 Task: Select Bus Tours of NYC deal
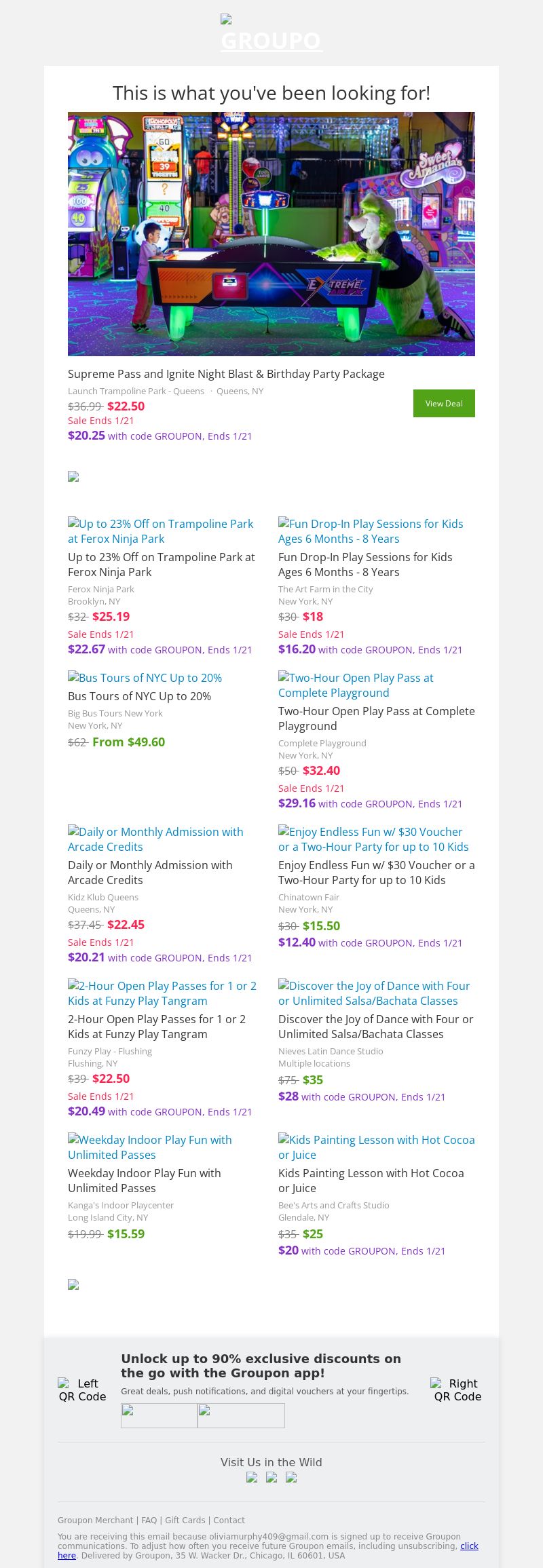pos(145,678)
